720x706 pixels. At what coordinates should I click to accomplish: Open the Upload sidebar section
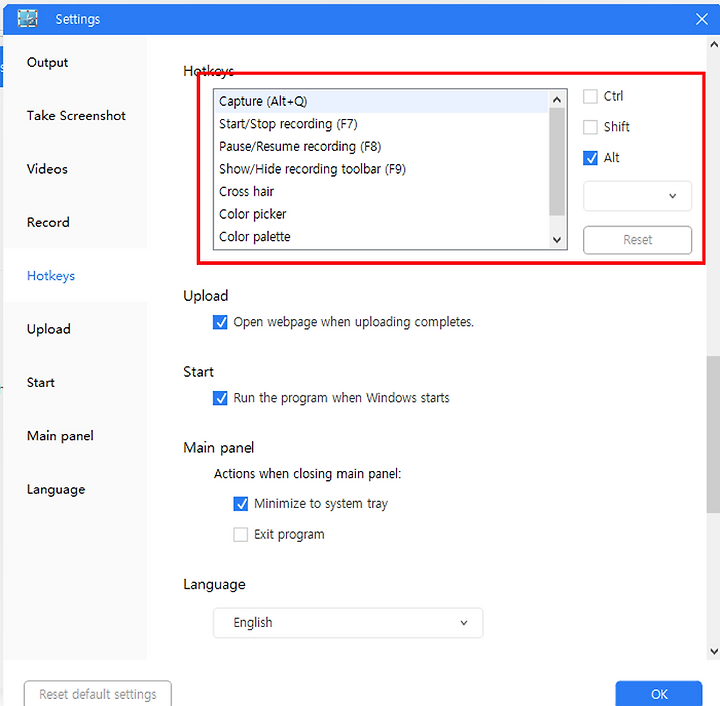49,329
